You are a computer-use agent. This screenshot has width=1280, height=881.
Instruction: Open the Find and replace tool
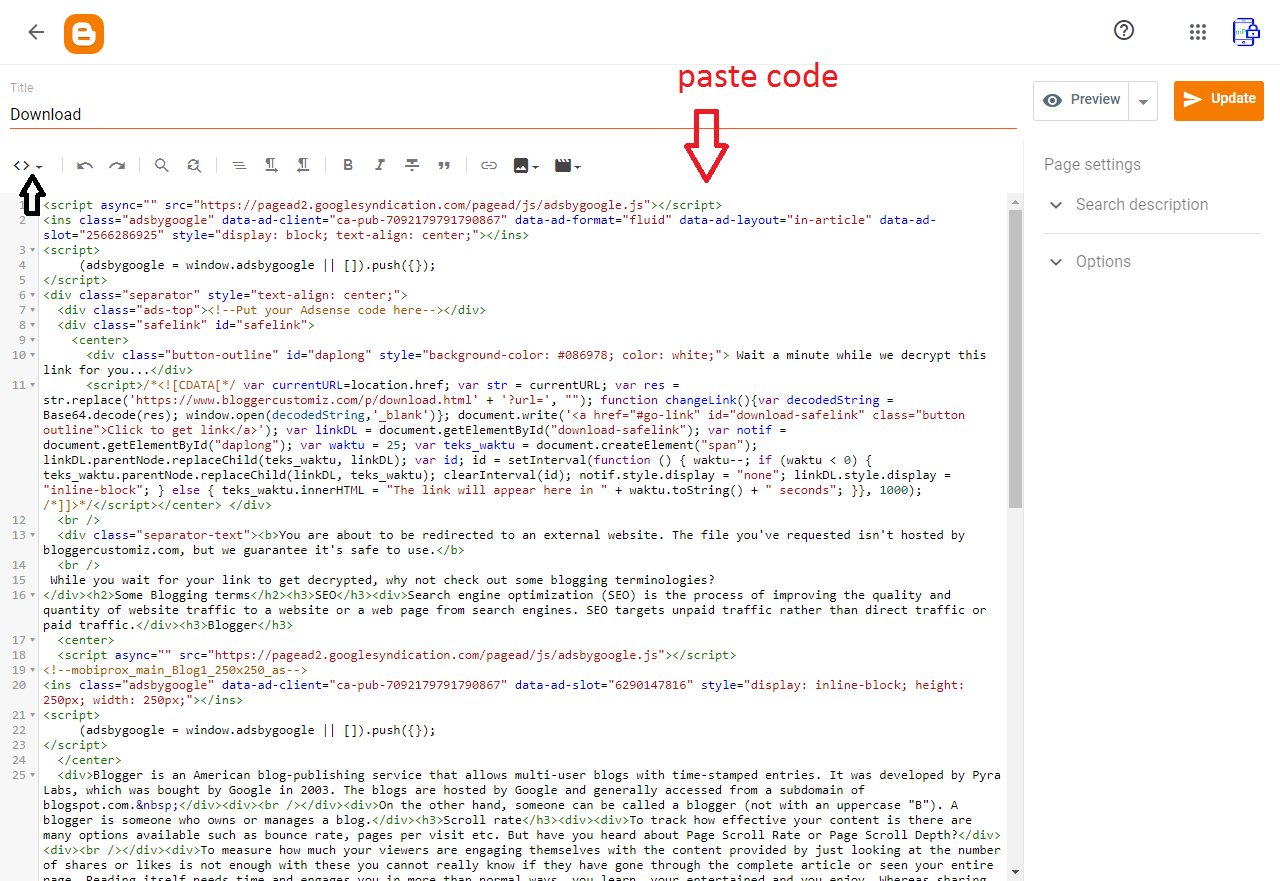pyautogui.click(x=194, y=166)
